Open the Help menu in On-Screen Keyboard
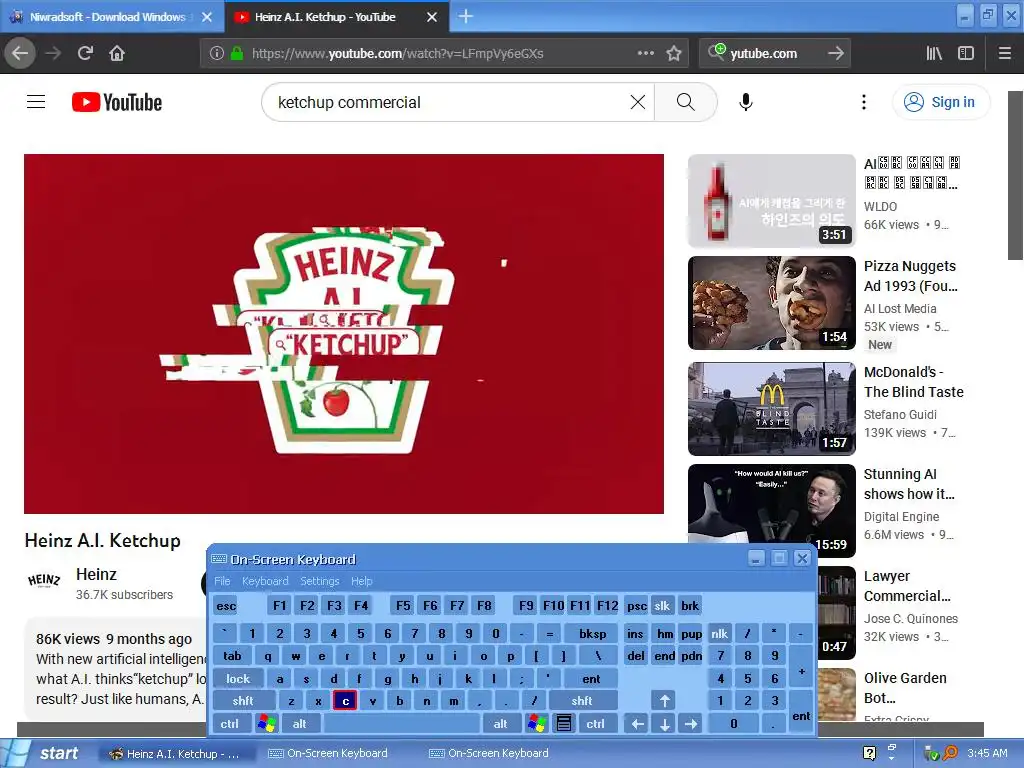Viewport: 1024px width, 768px height. (x=361, y=581)
